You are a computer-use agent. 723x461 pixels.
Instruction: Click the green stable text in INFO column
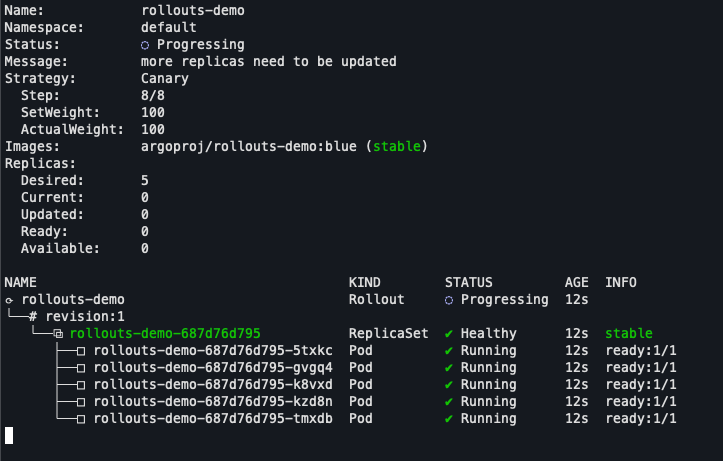629,333
